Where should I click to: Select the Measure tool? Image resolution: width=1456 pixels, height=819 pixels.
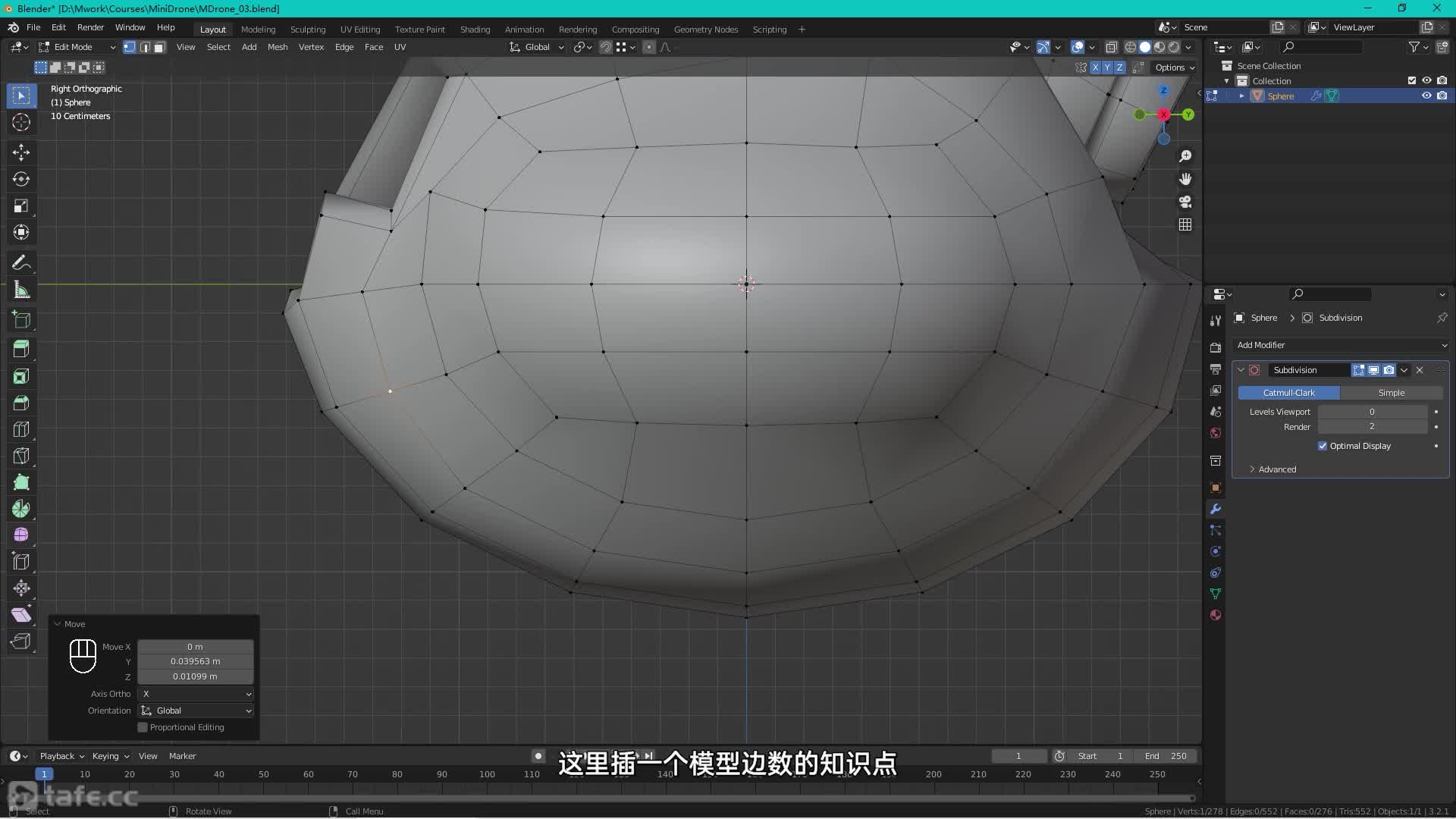coord(21,290)
